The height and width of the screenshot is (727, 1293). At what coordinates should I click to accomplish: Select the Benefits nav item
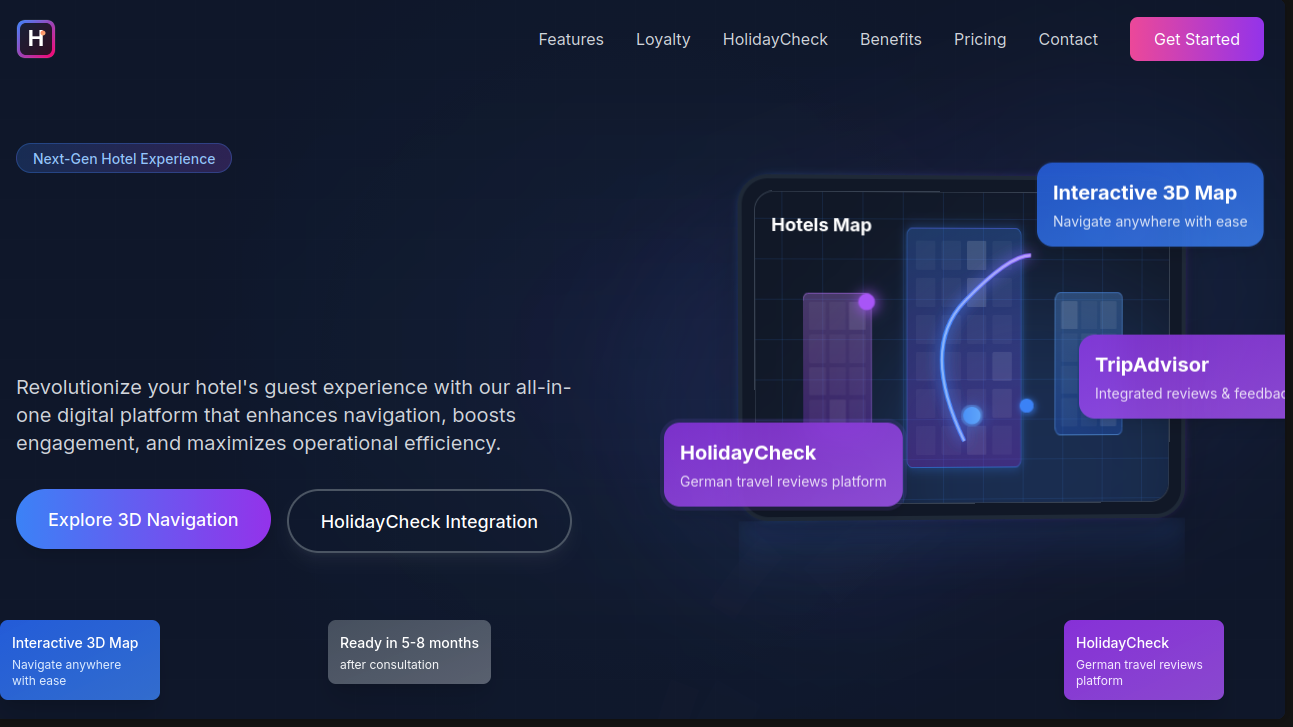[891, 39]
